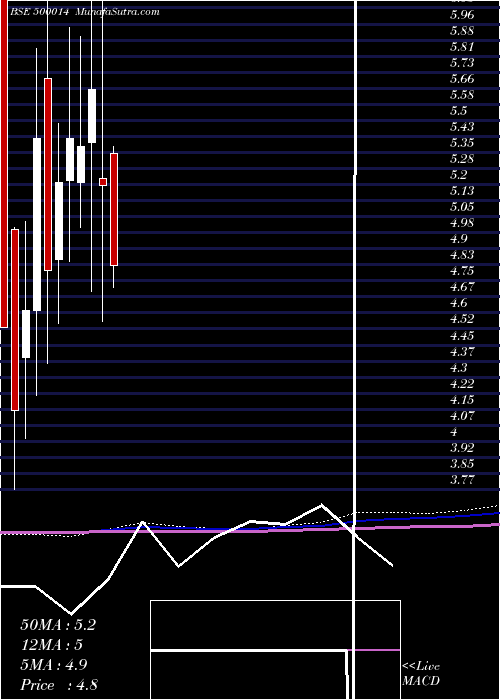Click the 4 price axis label
The height and width of the screenshot is (700, 500).
pos(454,432)
